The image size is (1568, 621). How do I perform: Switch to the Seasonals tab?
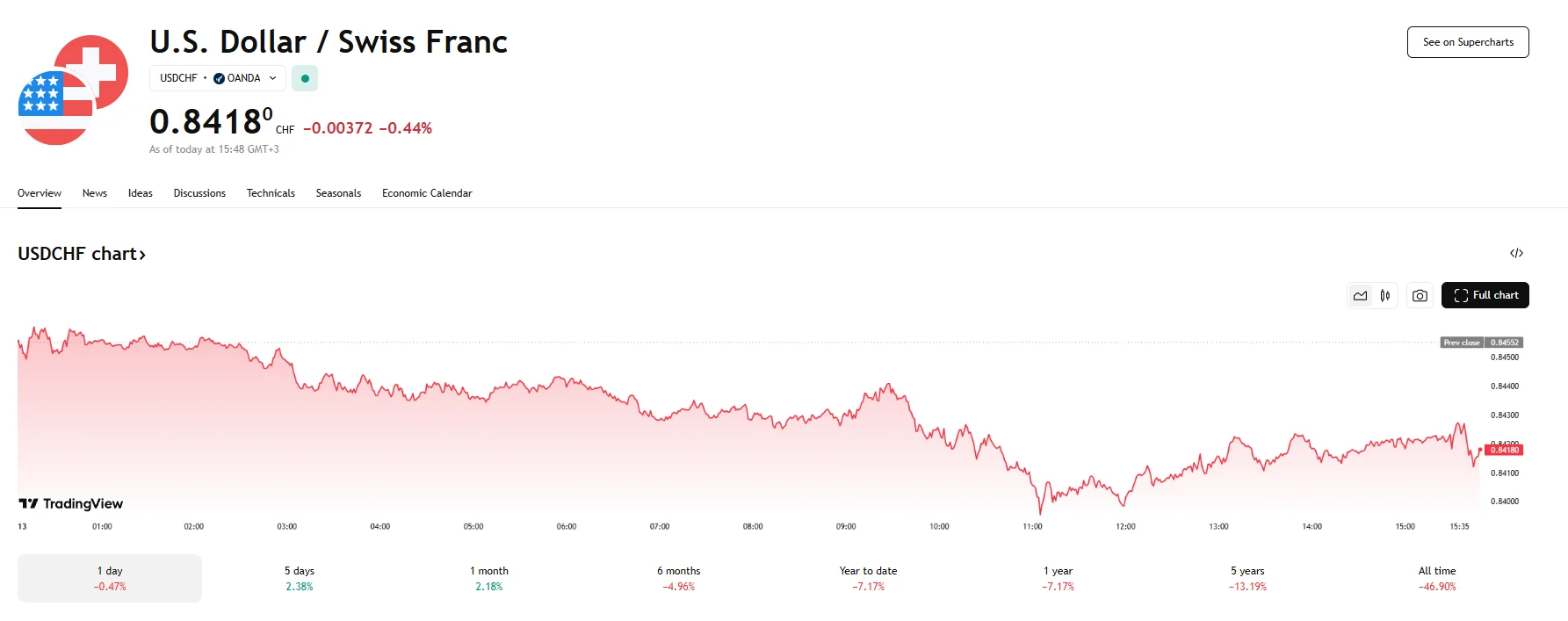pyautogui.click(x=338, y=193)
